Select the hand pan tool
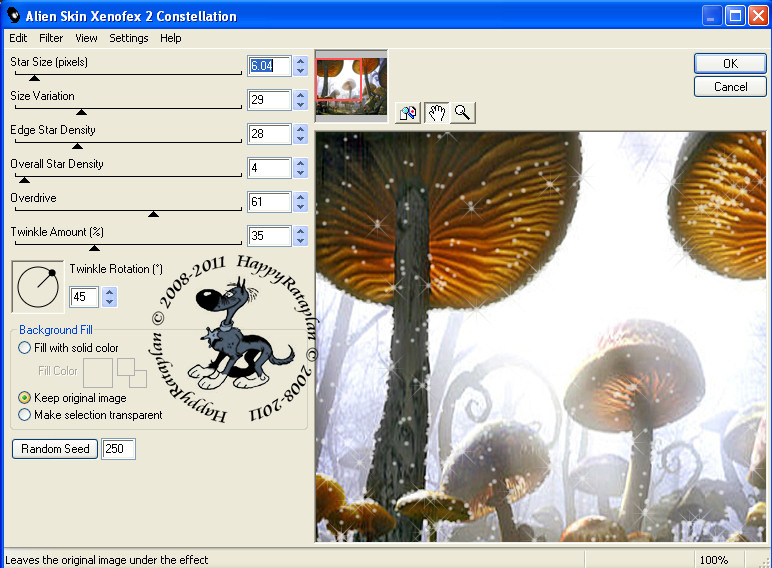 click(436, 113)
